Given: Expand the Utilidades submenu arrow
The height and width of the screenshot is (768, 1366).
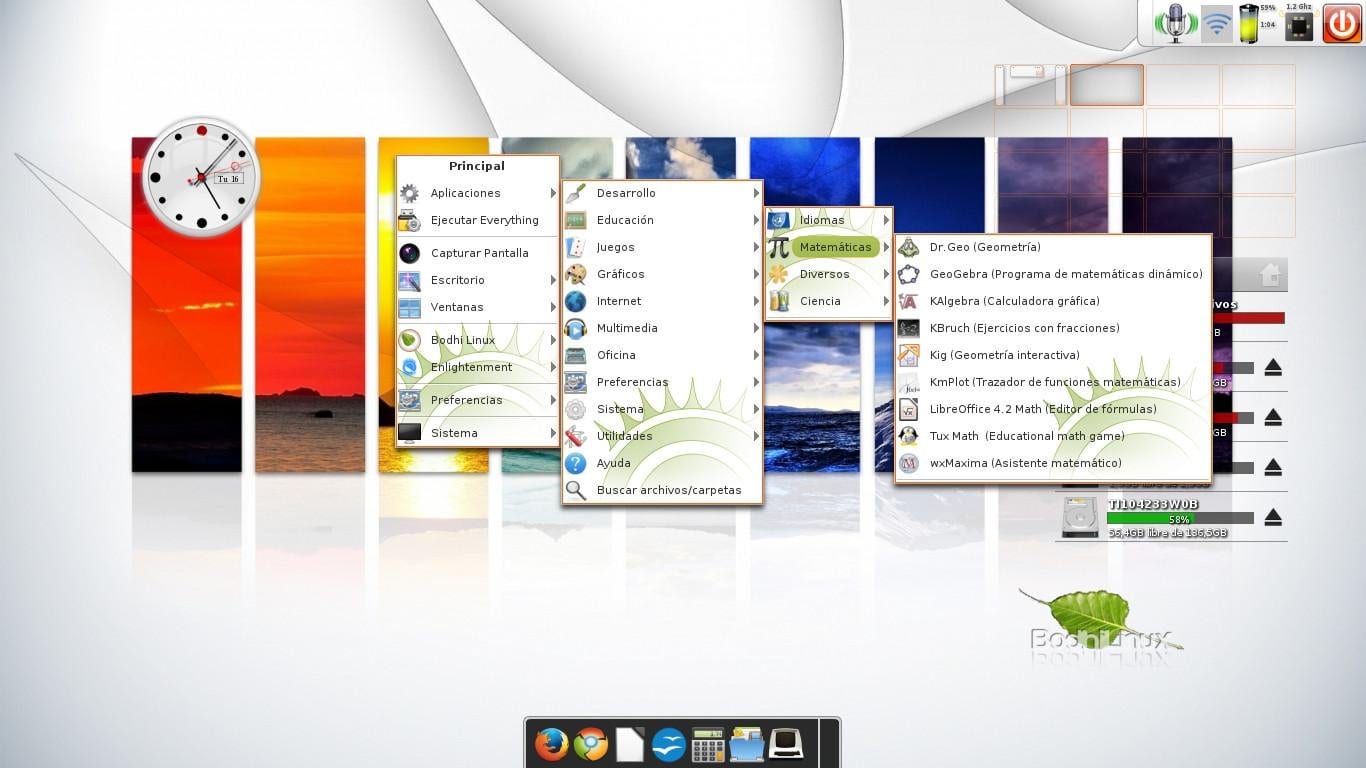Looking at the screenshot, I should click(x=756, y=436).
